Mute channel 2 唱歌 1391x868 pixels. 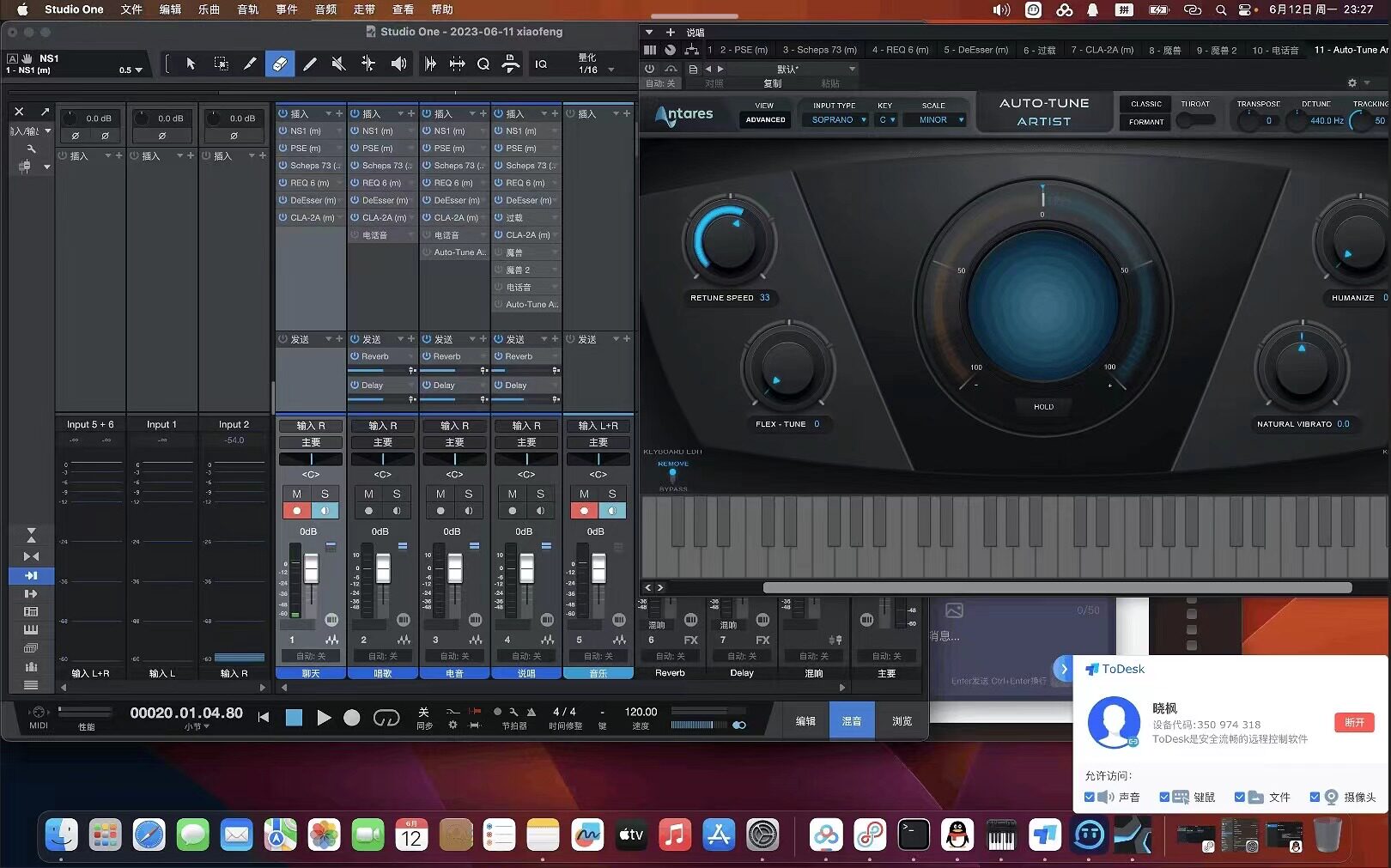point(368,494)
